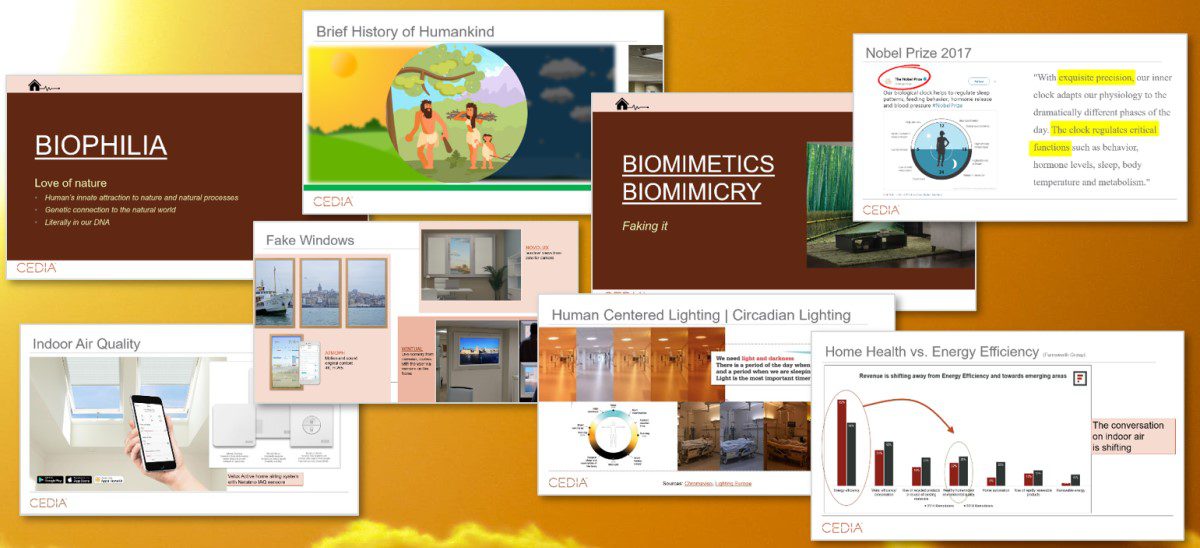The width and height of the screenshot is (1200, 548).
Task: Click the highlighted 'The clock regulates critical' phrase
Action: (1103, 131)
